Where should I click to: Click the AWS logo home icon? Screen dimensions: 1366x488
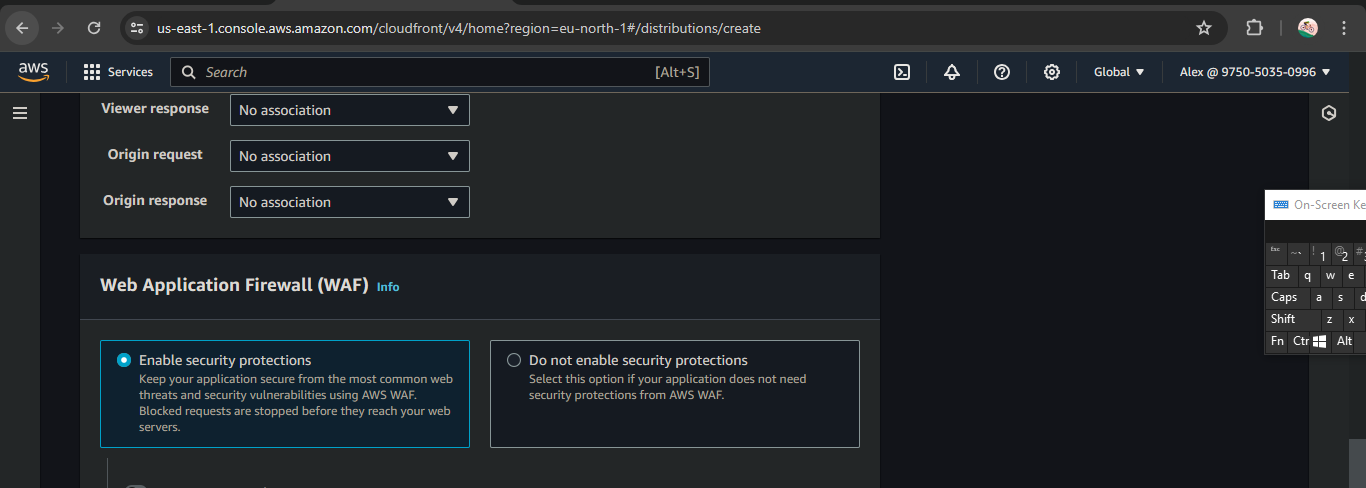33,72
